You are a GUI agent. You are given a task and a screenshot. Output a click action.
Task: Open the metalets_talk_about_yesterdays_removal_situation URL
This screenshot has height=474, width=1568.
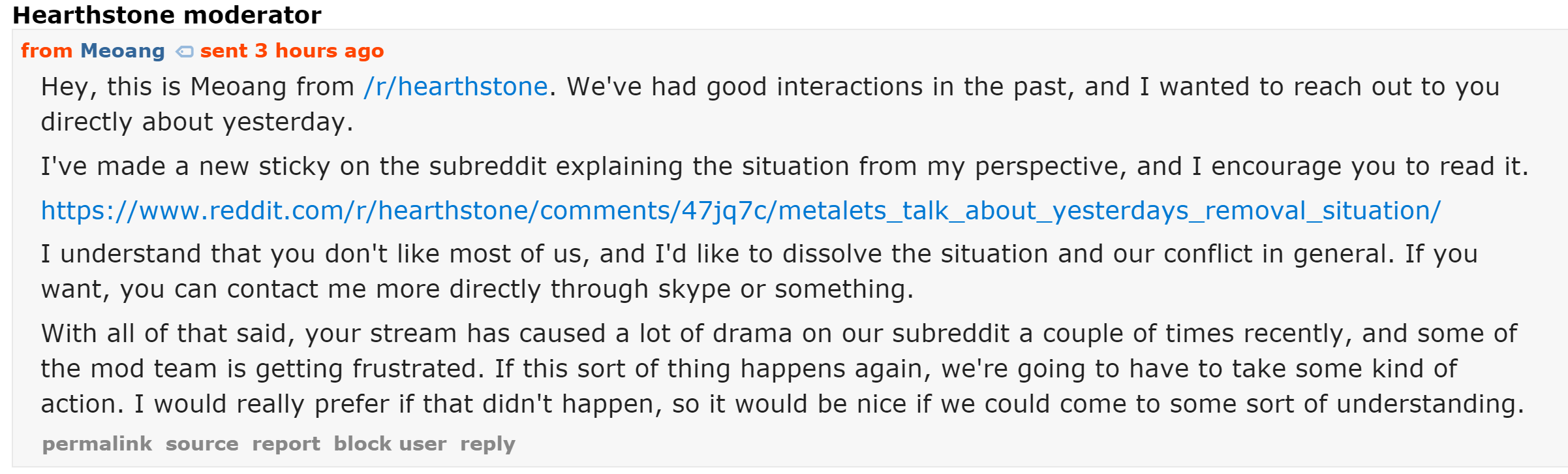coord(741,210)
